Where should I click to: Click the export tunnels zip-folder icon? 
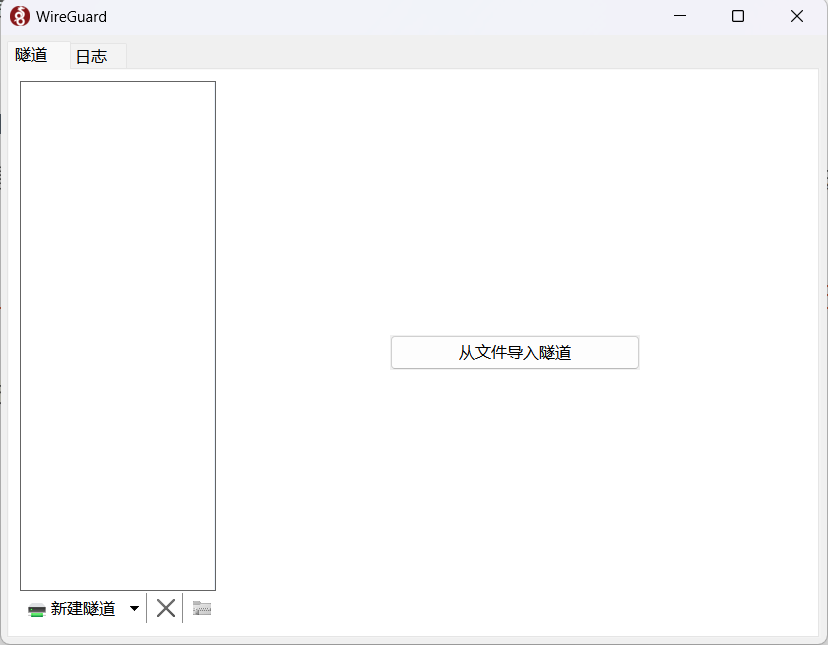201,609
